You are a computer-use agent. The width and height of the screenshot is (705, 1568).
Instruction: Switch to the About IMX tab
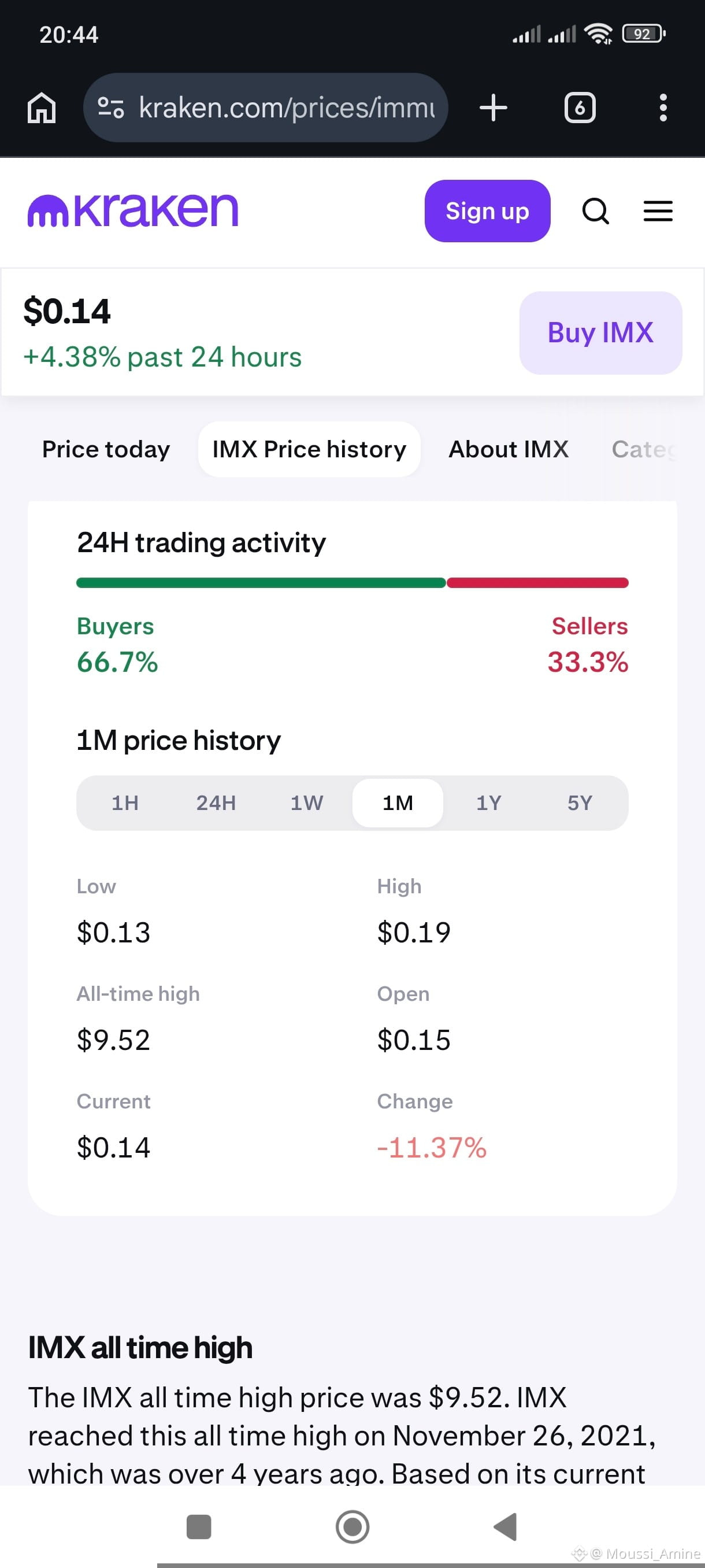click(509, 449)
